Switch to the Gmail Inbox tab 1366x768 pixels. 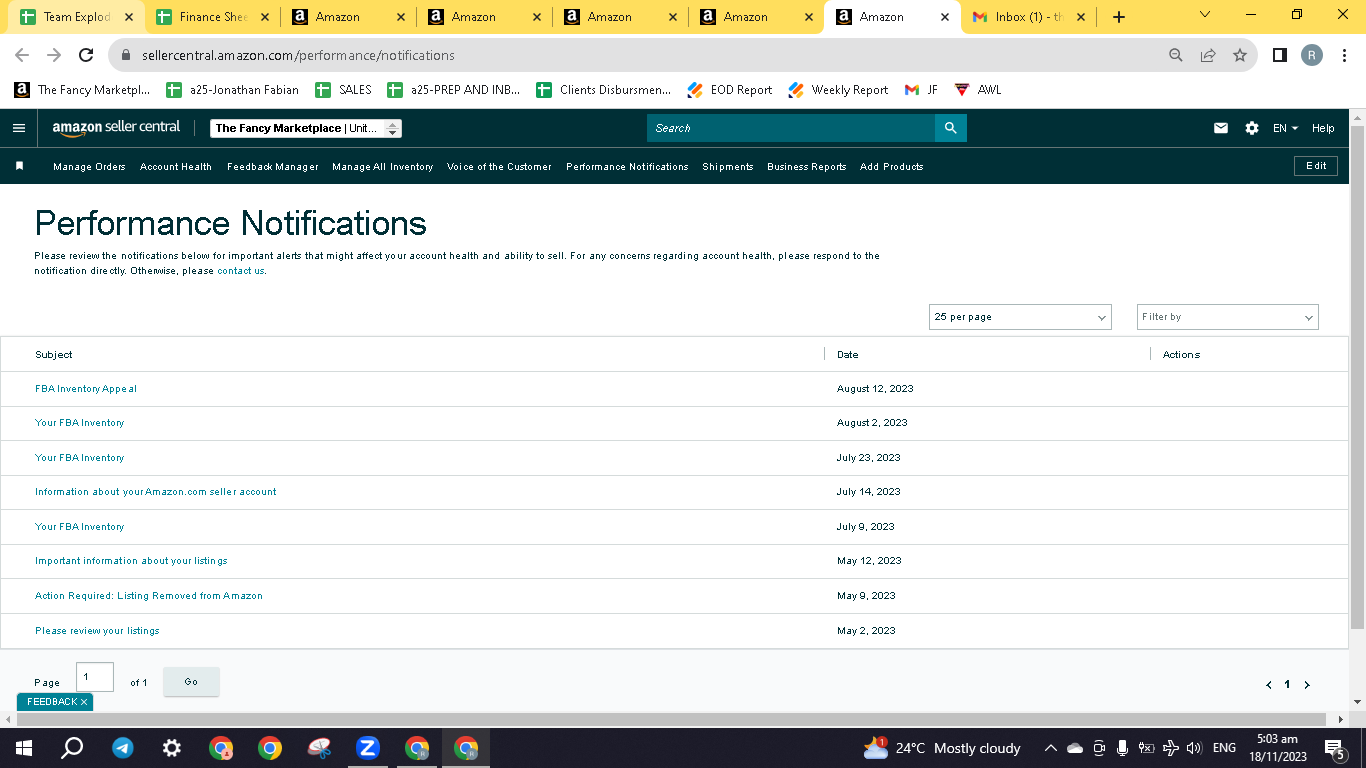click(x=1028, y=17)
